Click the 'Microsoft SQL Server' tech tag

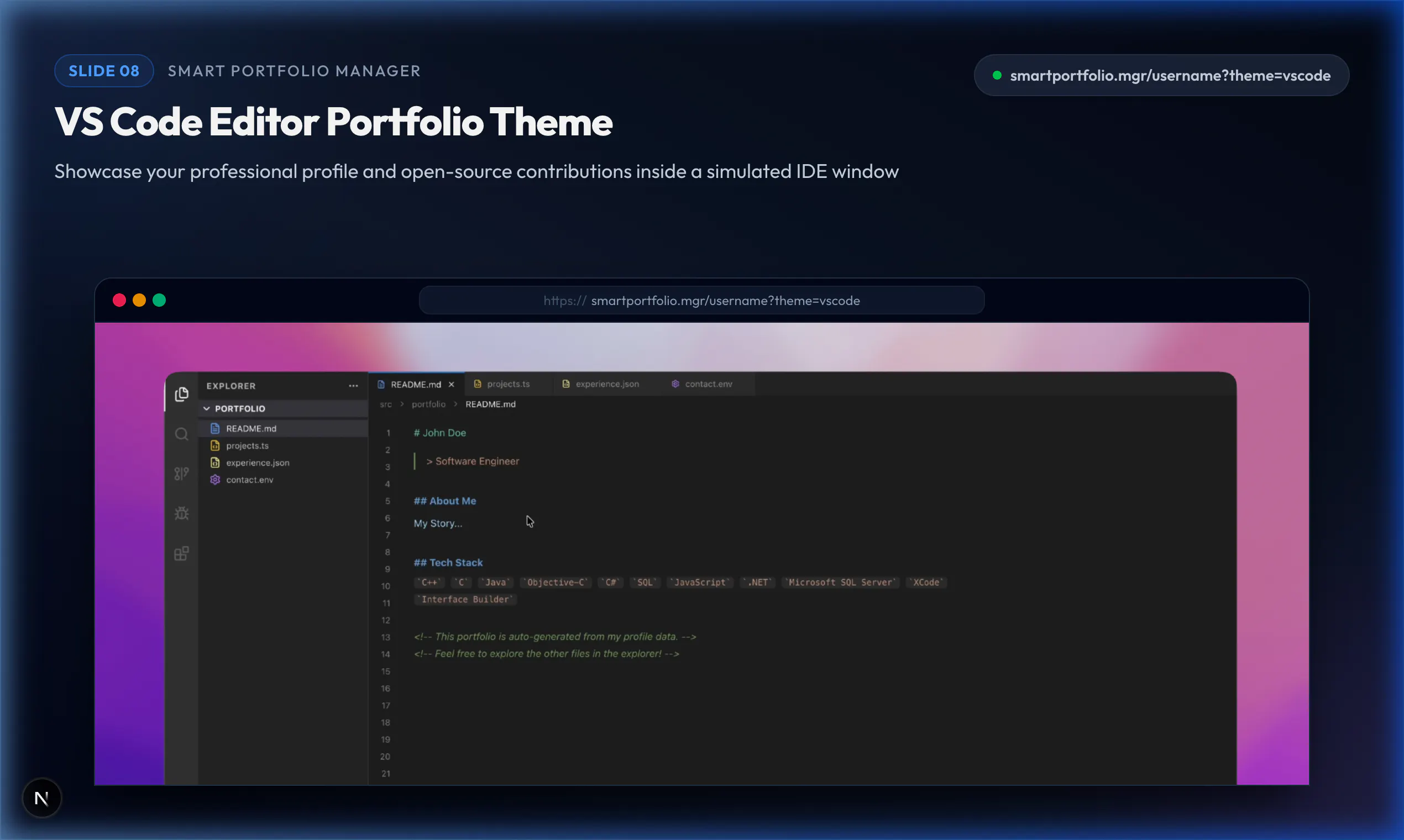point(840,582)
